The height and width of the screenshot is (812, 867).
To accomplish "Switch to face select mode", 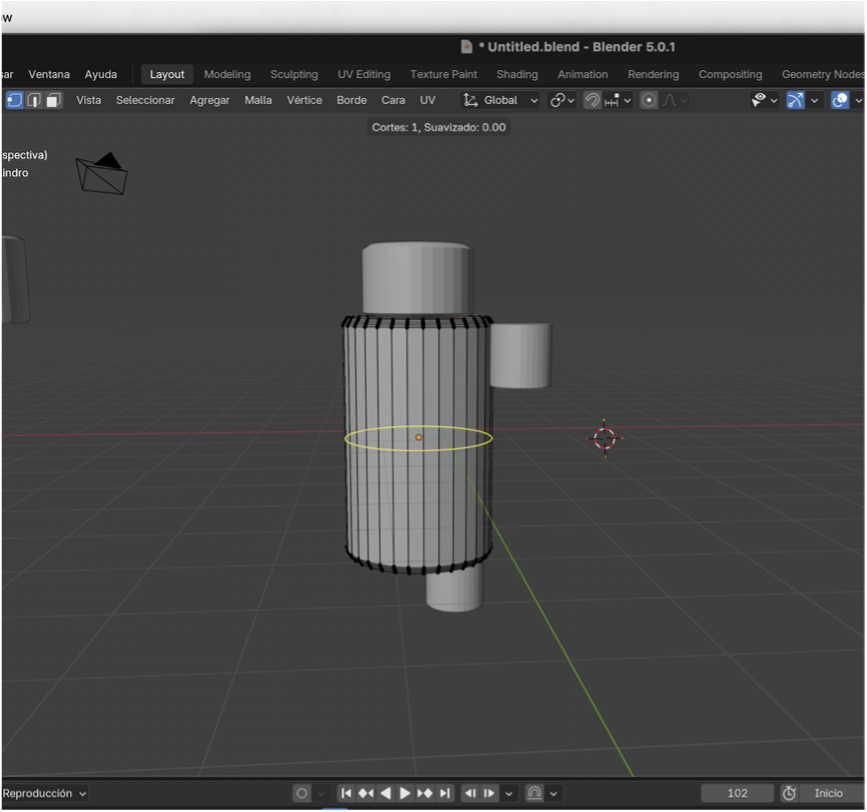I will [53, 100].
